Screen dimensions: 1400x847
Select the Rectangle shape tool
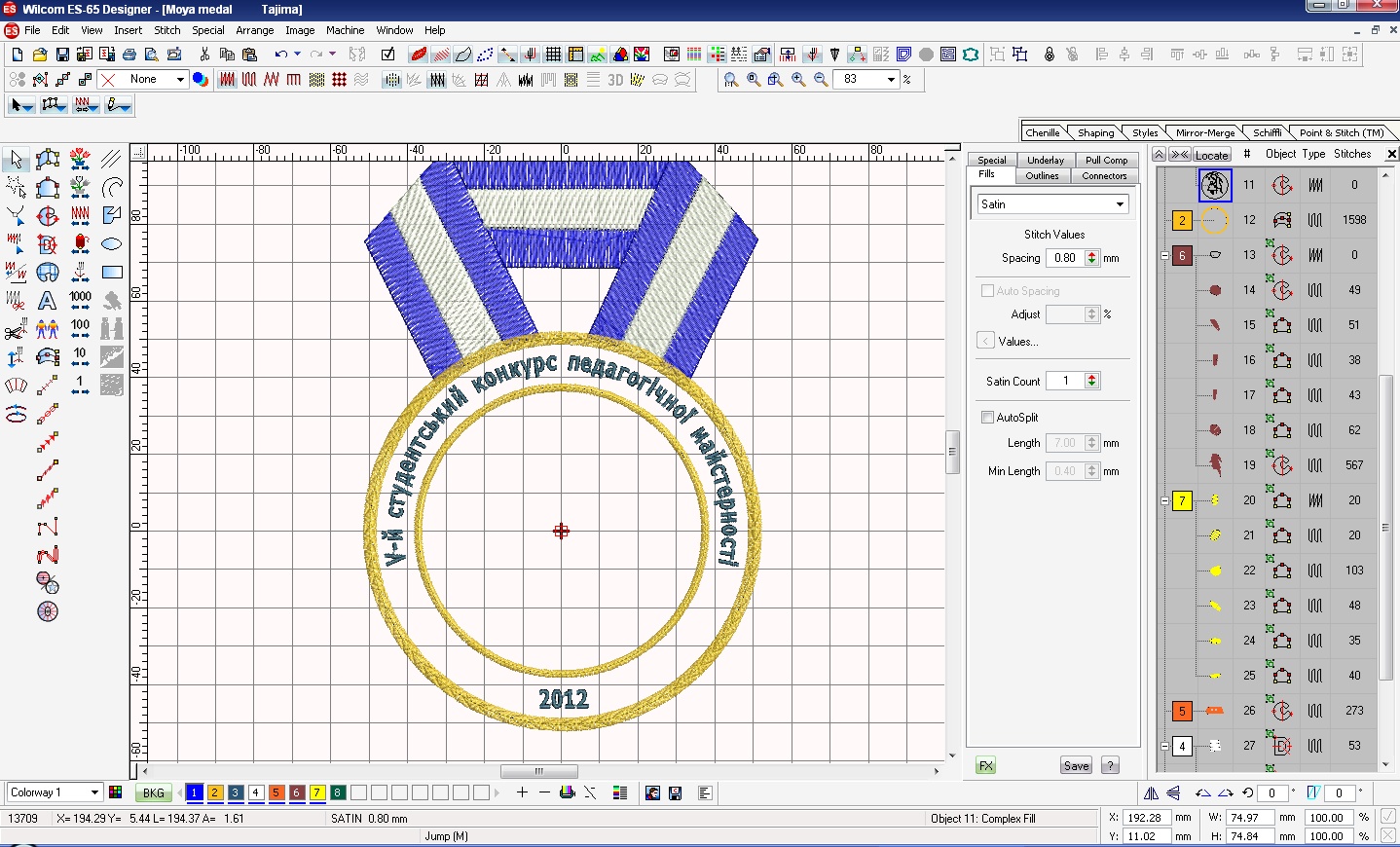point(112,273)
